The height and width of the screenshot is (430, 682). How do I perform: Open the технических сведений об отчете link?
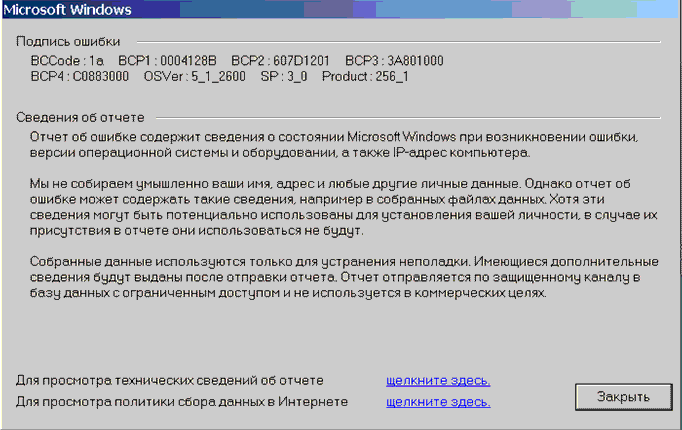(438, 380)
